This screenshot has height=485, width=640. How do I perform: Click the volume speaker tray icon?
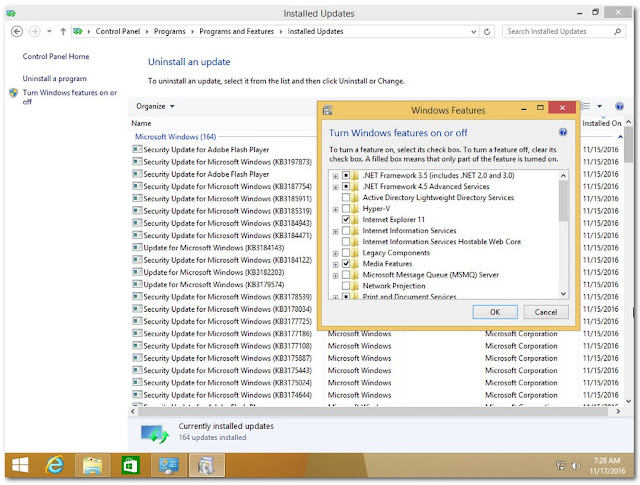(x=576, y=465)
